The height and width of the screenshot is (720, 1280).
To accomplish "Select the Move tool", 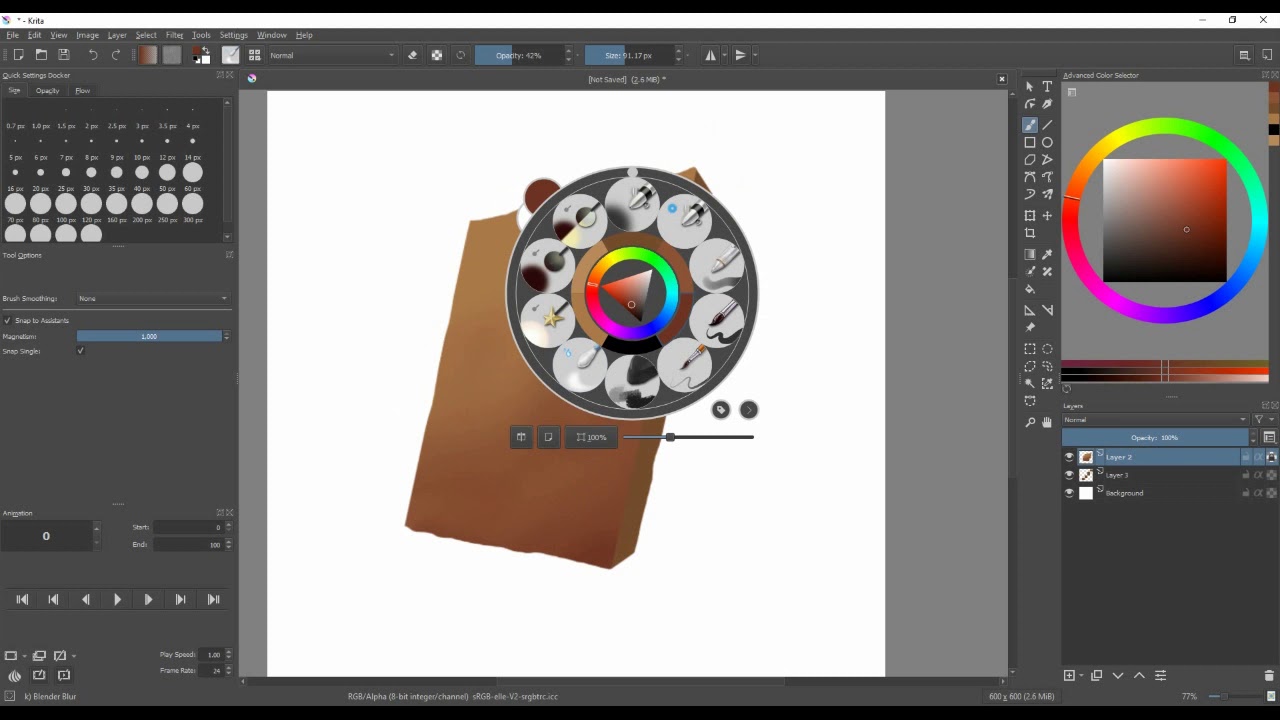I will [x=1047, y=216].
